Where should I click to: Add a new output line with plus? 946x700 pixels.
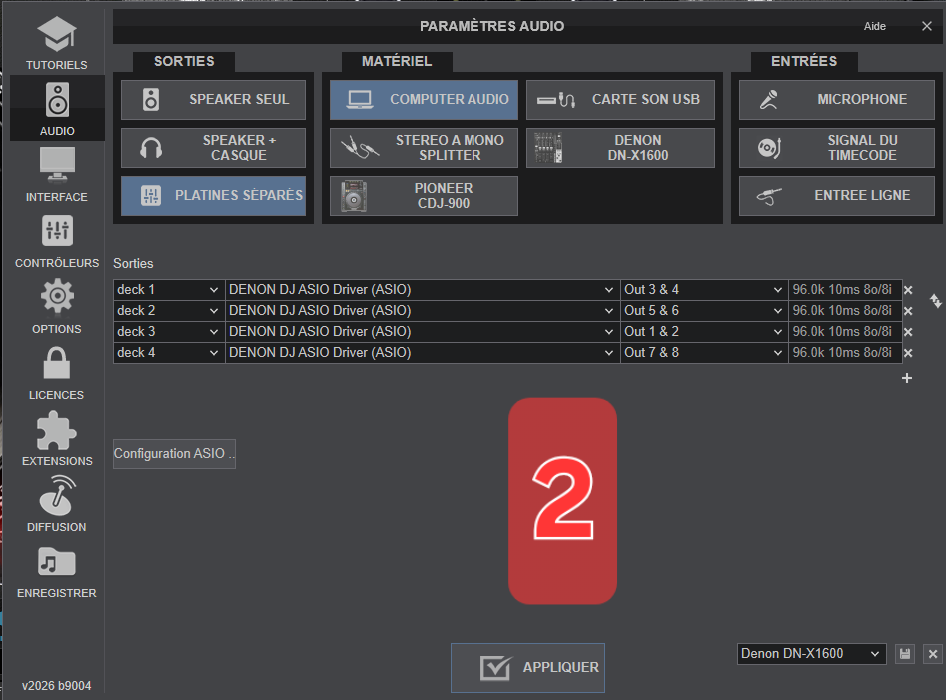[x=907, y=378]
